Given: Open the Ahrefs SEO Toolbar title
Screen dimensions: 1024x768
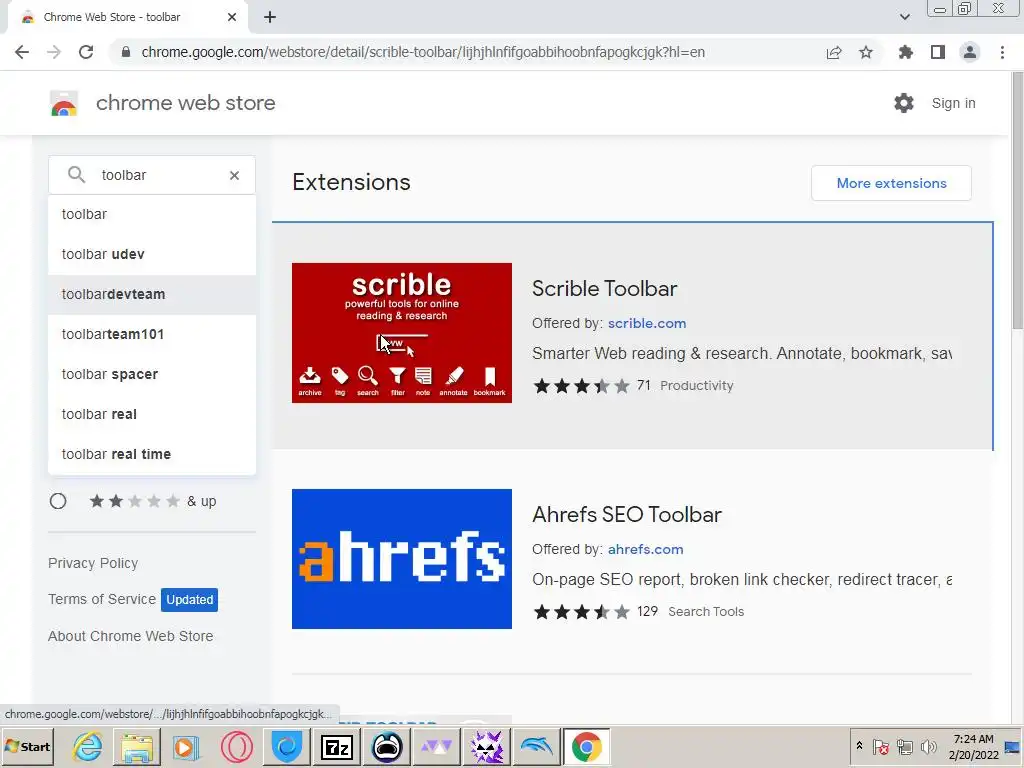Looking at the screenshot, I should click(627, 515).
